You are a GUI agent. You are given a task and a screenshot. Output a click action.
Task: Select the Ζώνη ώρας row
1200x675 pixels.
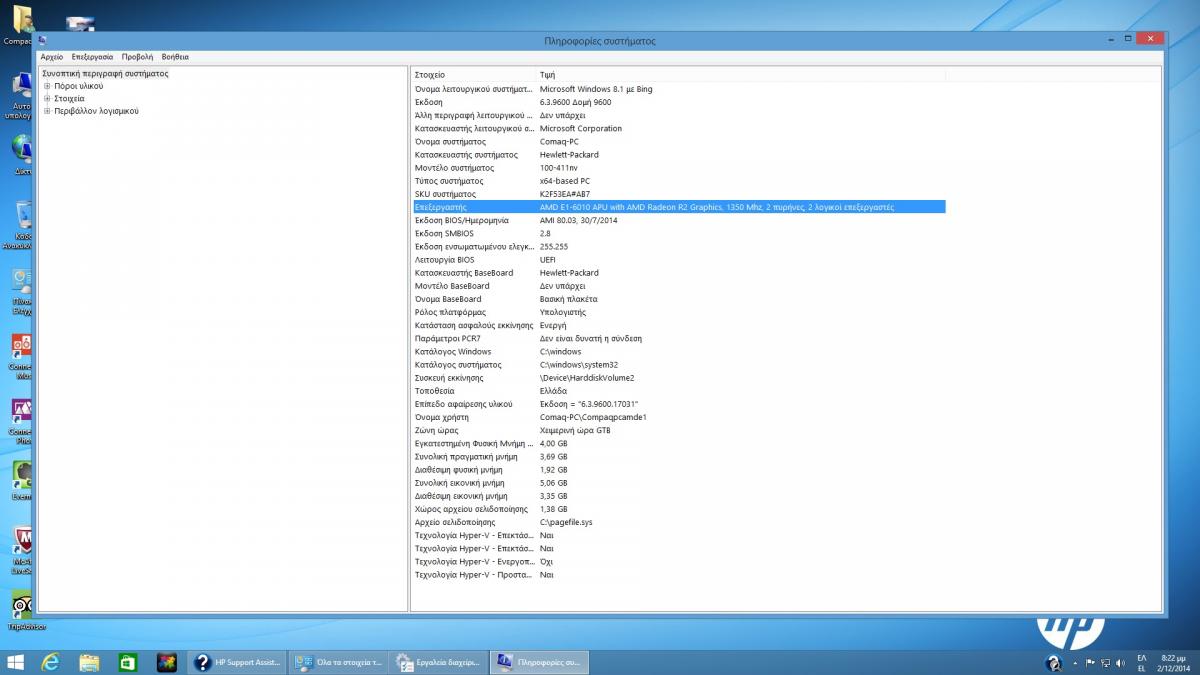(x=679, y=430)
